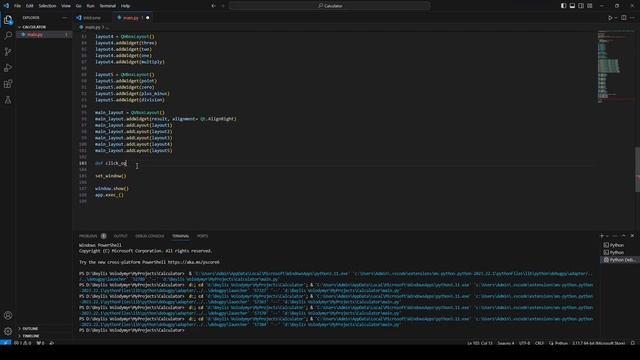Open the Go menu
This screenshot has width=640, height=360.
(x=78, y=6)
